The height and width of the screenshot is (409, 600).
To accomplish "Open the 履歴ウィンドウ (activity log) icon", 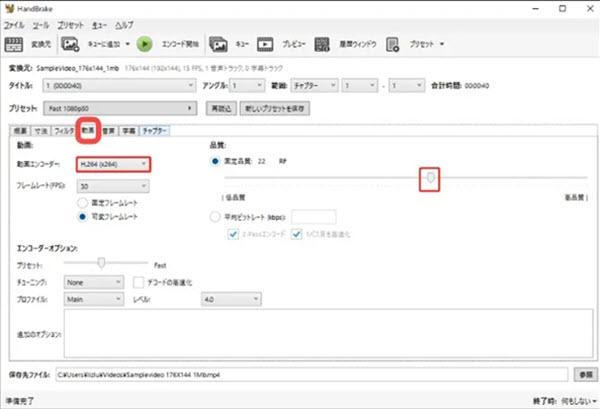I will pyautogui.click(x=322, y=44).
